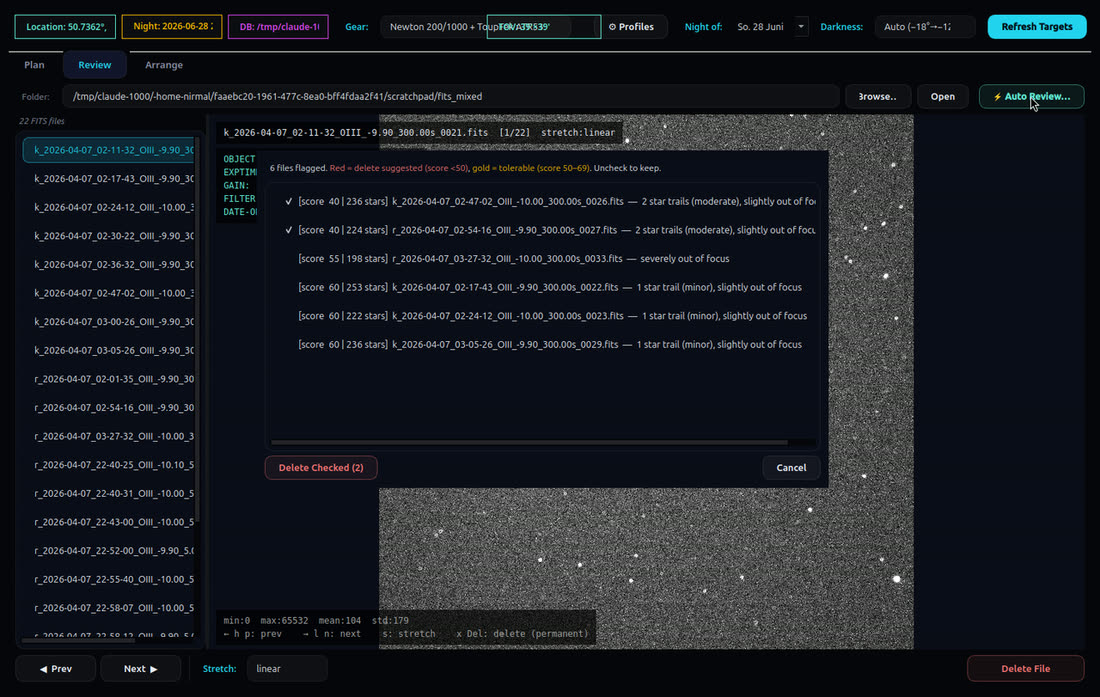Click the Night 2026-06-28 indicator
This screenshot has width=1100, height=697.
point(172,27)
